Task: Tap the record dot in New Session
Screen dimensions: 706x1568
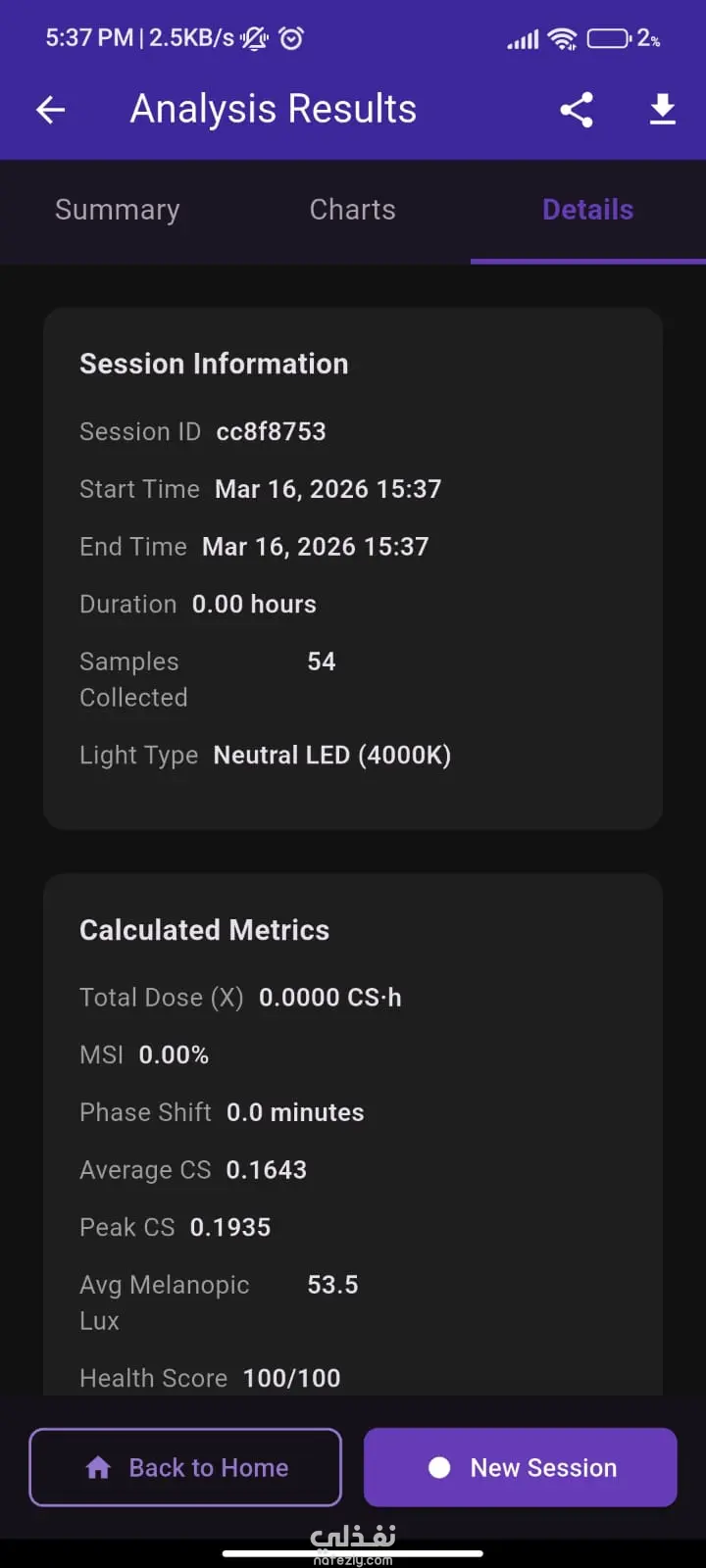Action: (x=439, y=1467)
